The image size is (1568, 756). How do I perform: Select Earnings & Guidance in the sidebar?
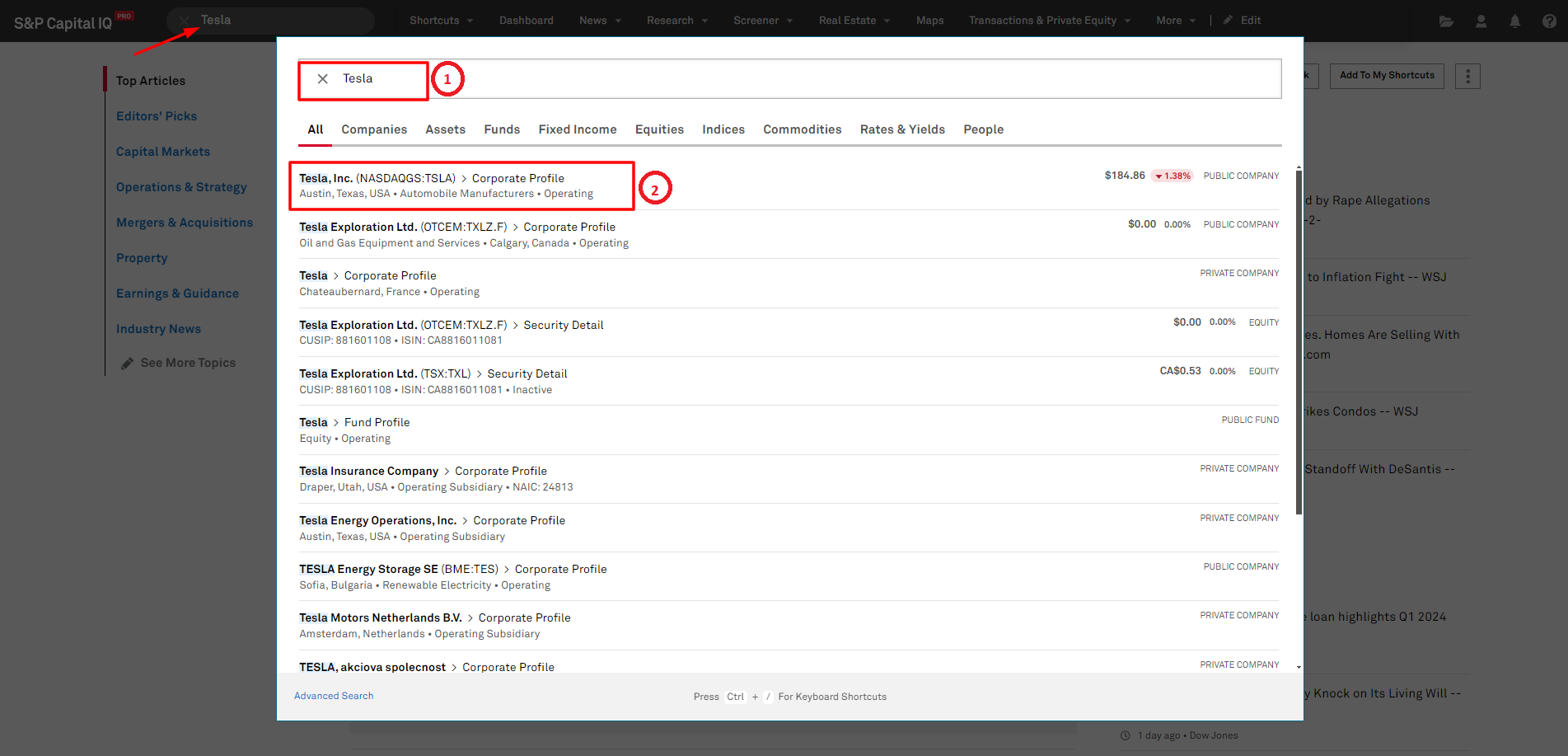pos(177,293)
